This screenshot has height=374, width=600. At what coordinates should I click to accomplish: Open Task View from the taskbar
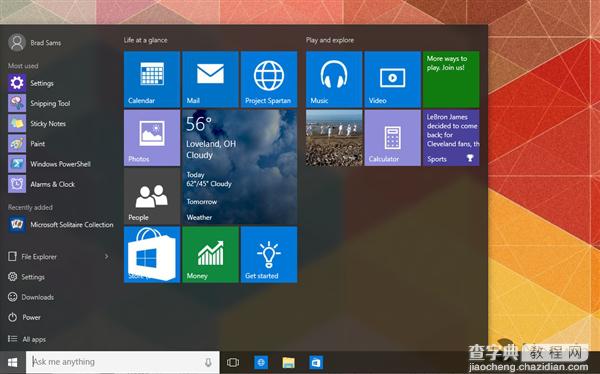point(233,362)
